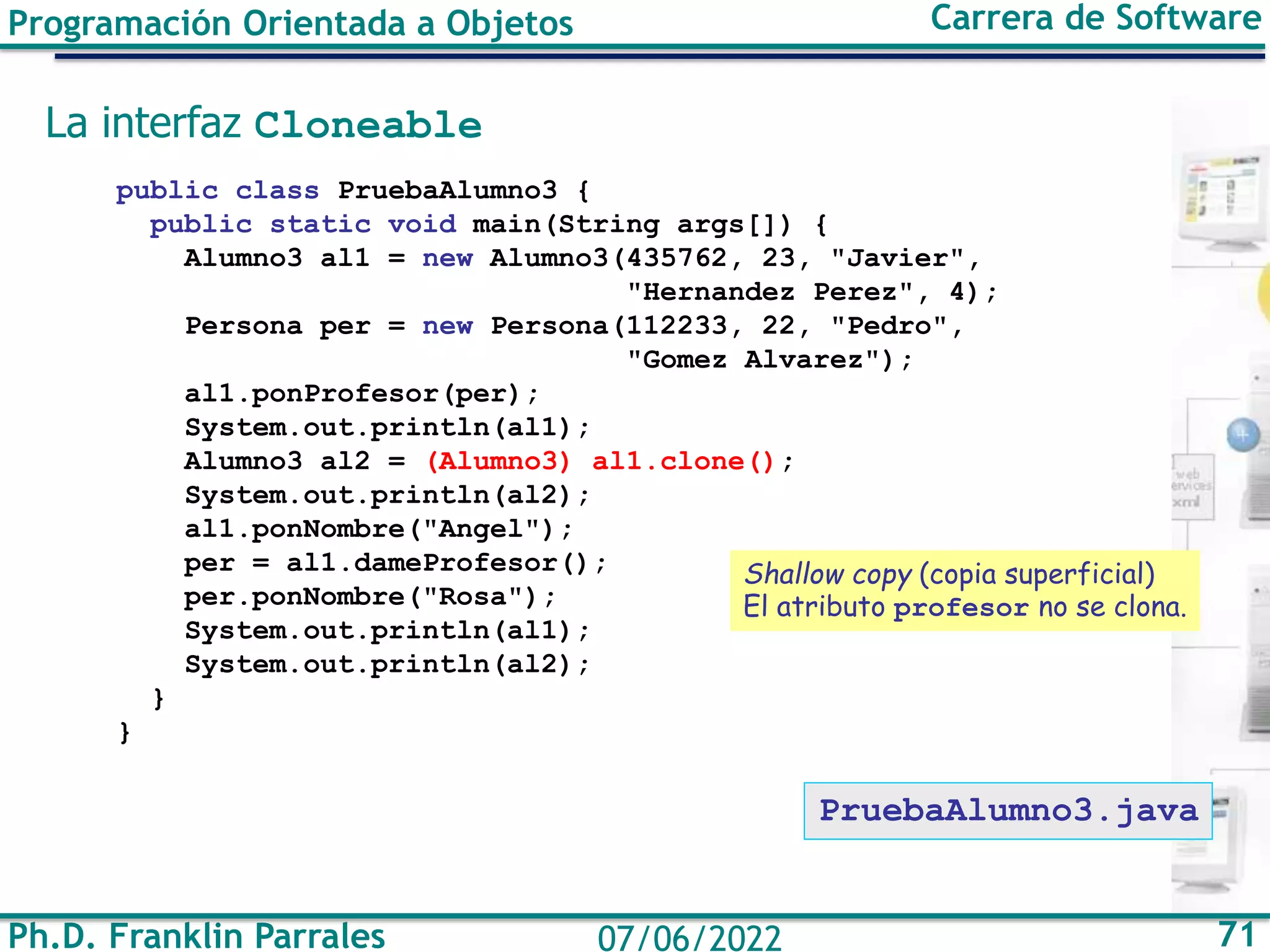1270x952 pixels.
Task: Click the 'public static void main' line
Action: click(489, 224)
